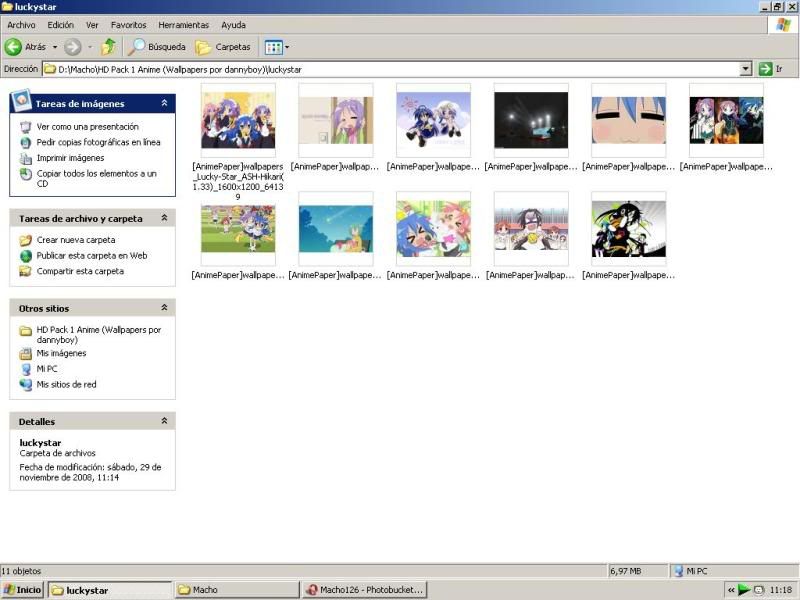
Task: Click the publish to Web globe icon
Action: [26, 256]
